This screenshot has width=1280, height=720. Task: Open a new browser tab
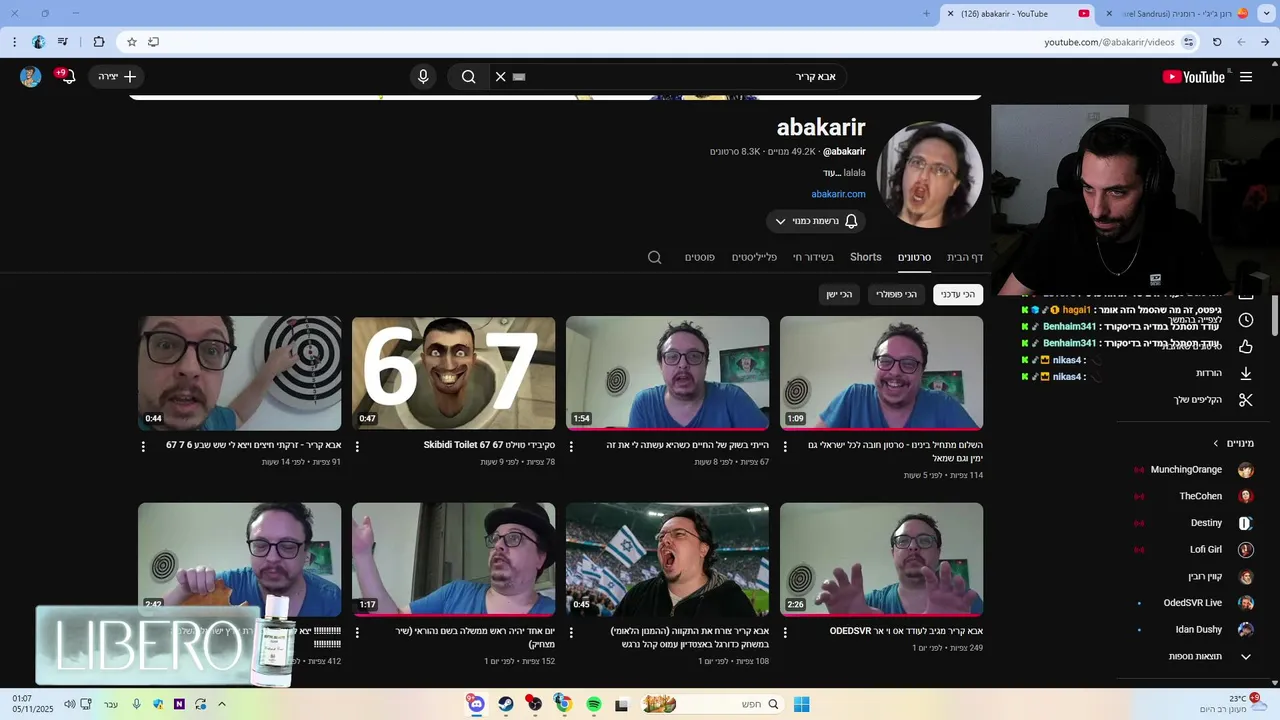coord(926,14)
